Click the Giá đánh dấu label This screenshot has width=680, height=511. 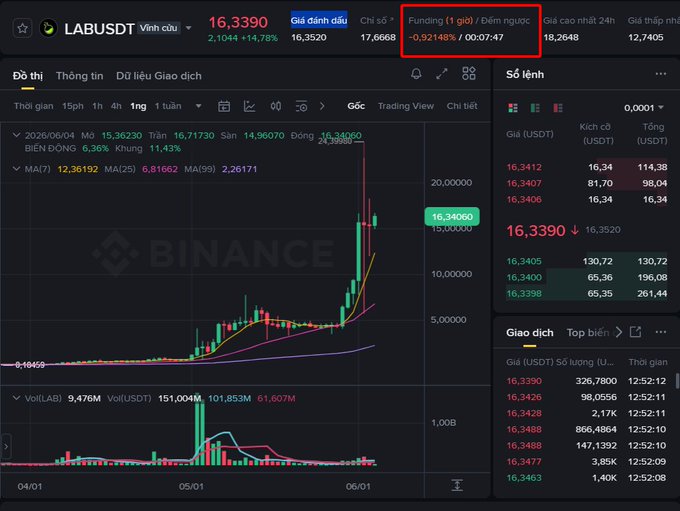[x=319, y=20]
